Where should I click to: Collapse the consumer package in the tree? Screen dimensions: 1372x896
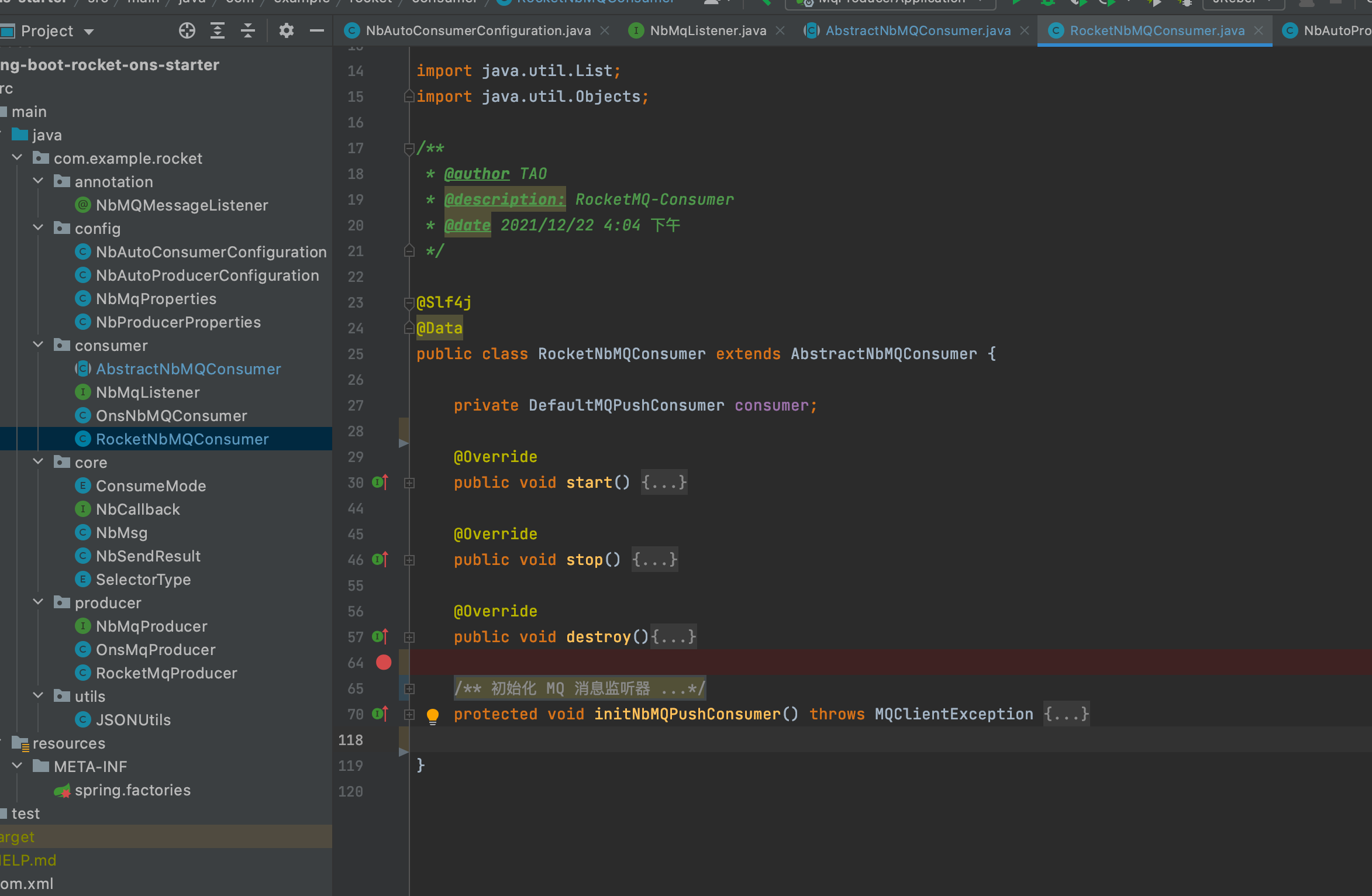pos(38,344)
